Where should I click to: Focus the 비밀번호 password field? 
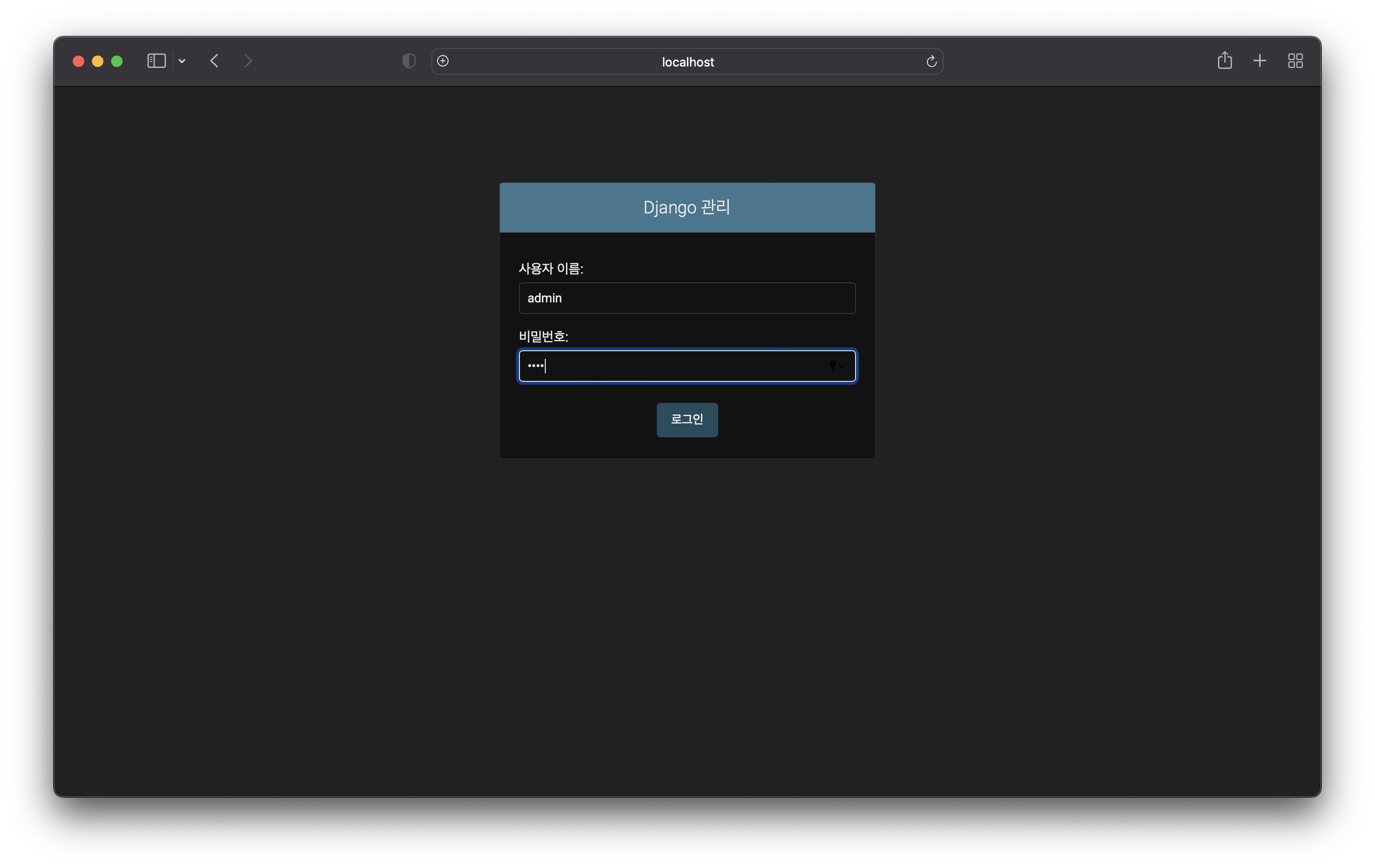point(674,366)
